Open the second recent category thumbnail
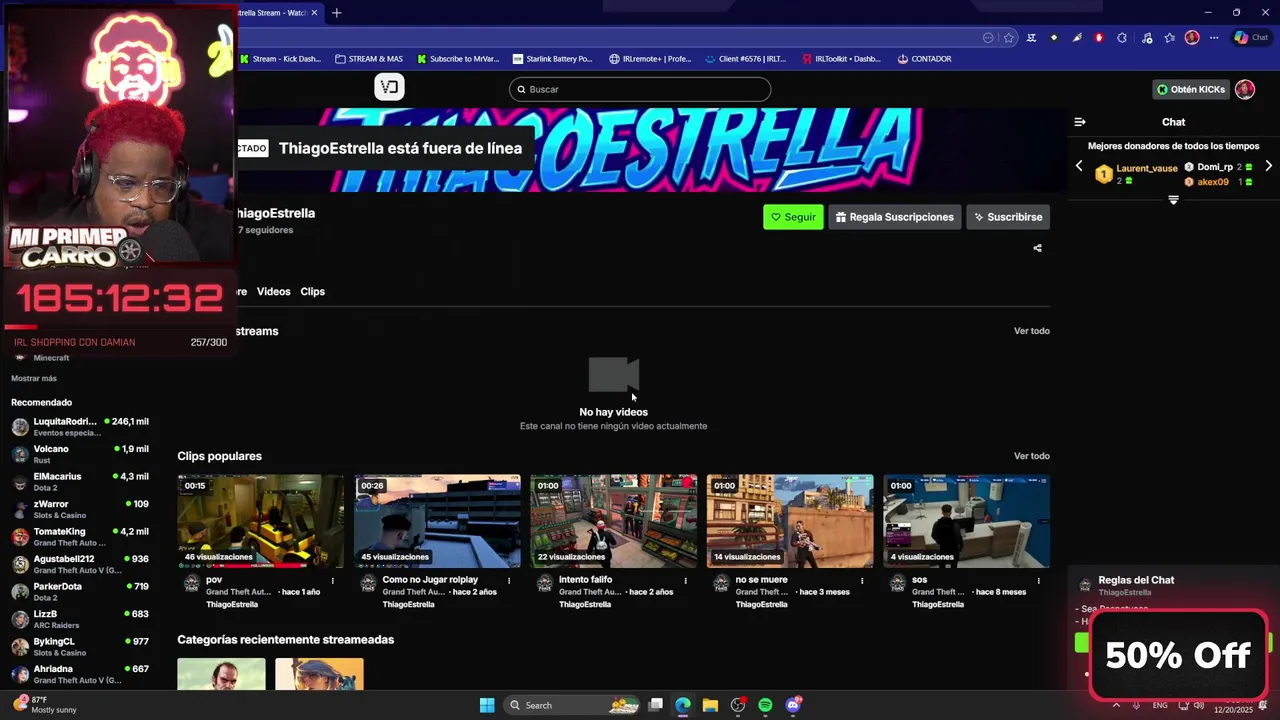 [319, 674]
